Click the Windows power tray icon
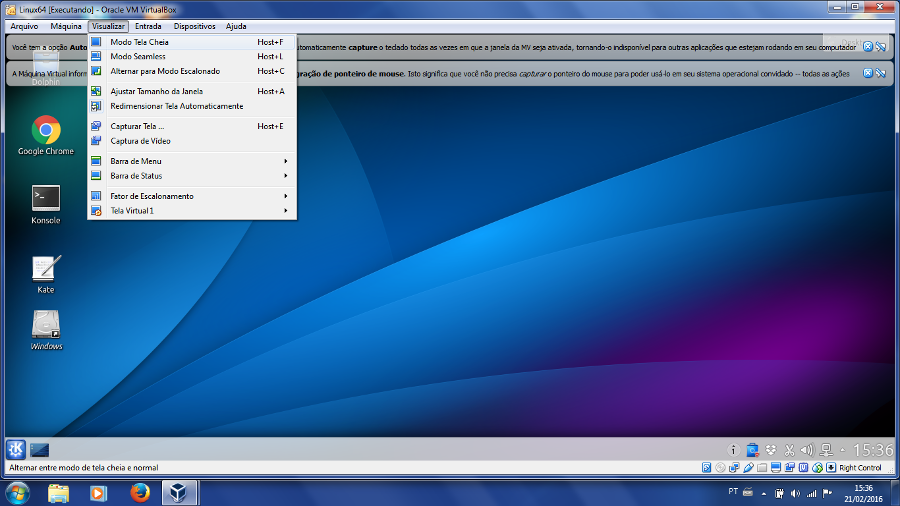This screenshot has width=900, height=506. pos(779,493)
